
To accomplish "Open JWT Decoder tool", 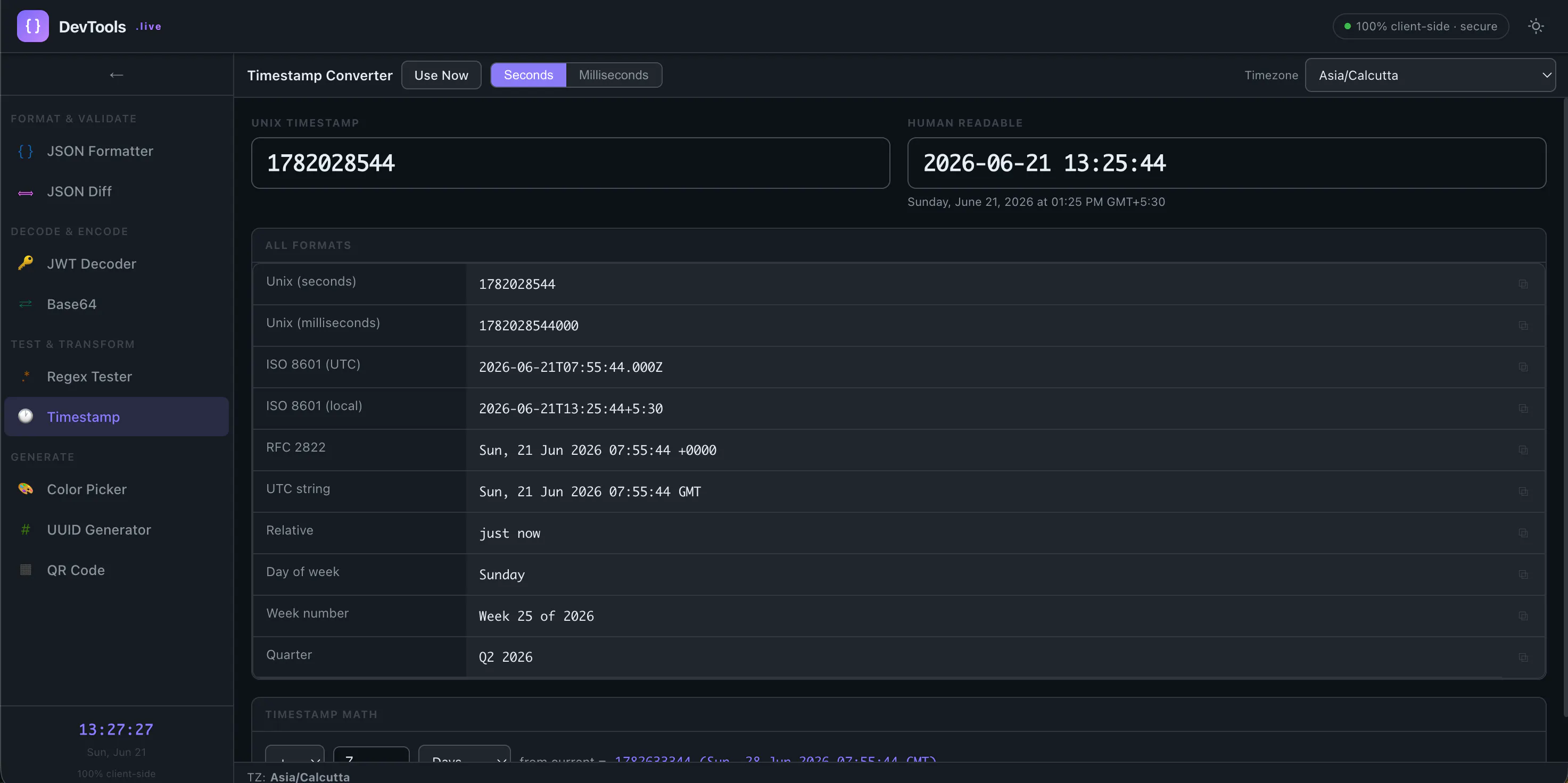I will [x=116, y=263].
